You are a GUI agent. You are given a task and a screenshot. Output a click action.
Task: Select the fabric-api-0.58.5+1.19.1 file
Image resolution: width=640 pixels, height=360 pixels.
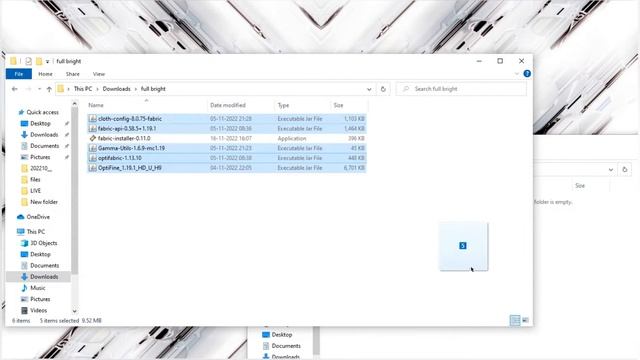pos(227,129)
